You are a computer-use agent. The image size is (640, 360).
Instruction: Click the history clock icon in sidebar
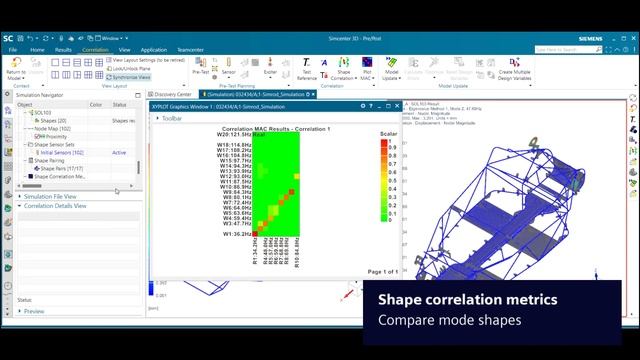coord(8,286)
